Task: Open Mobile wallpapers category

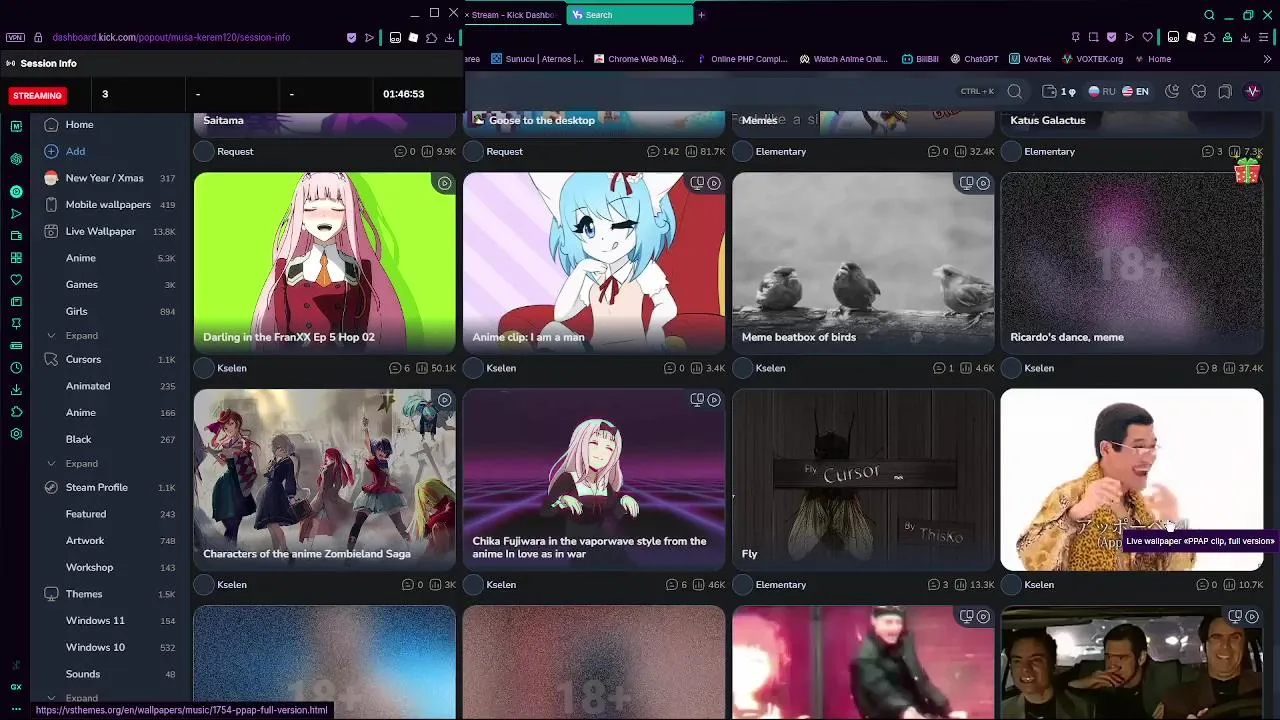Action: tap(108, 205)
